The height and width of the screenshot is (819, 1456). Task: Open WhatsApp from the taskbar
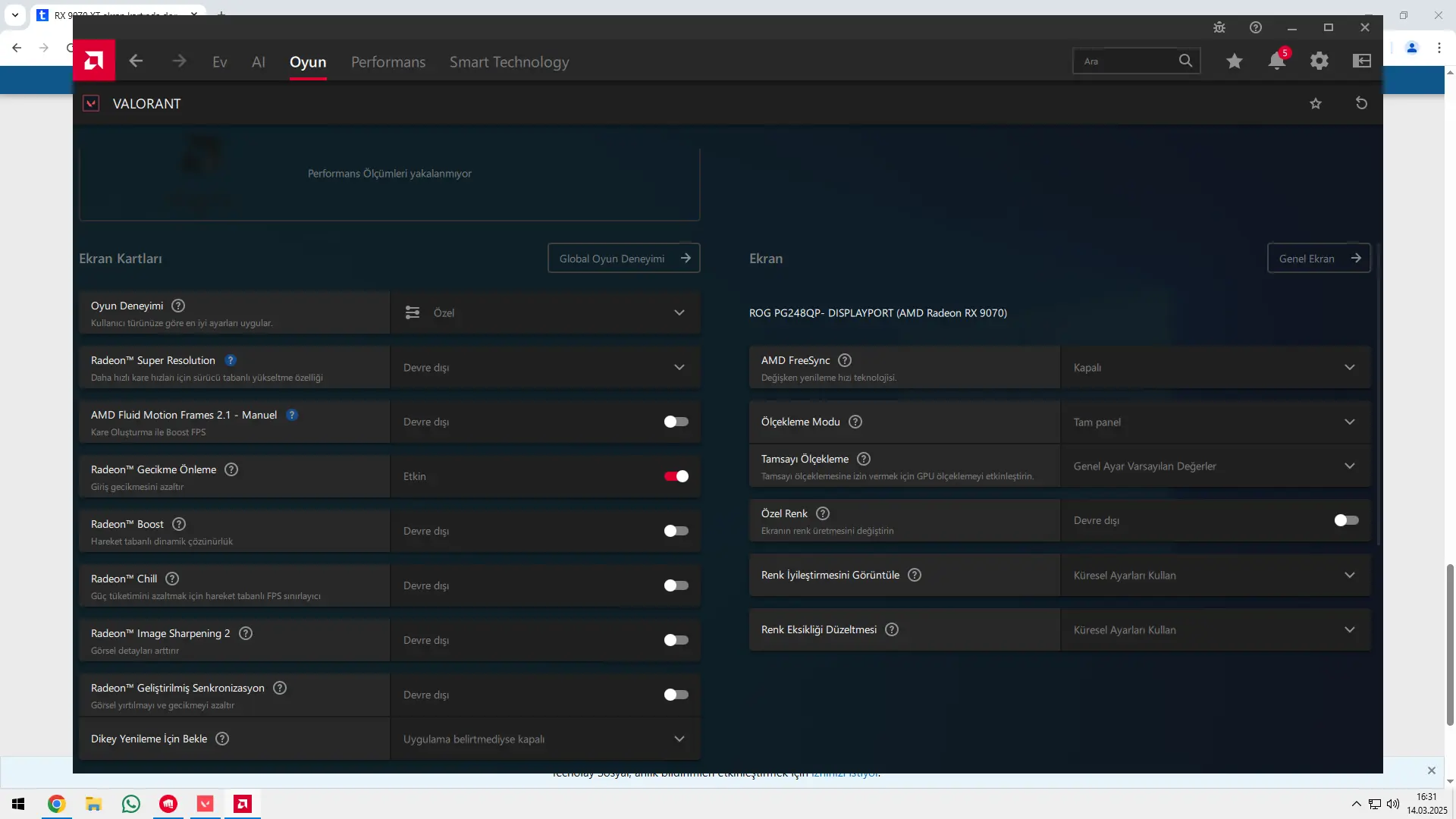coord(131,804)
